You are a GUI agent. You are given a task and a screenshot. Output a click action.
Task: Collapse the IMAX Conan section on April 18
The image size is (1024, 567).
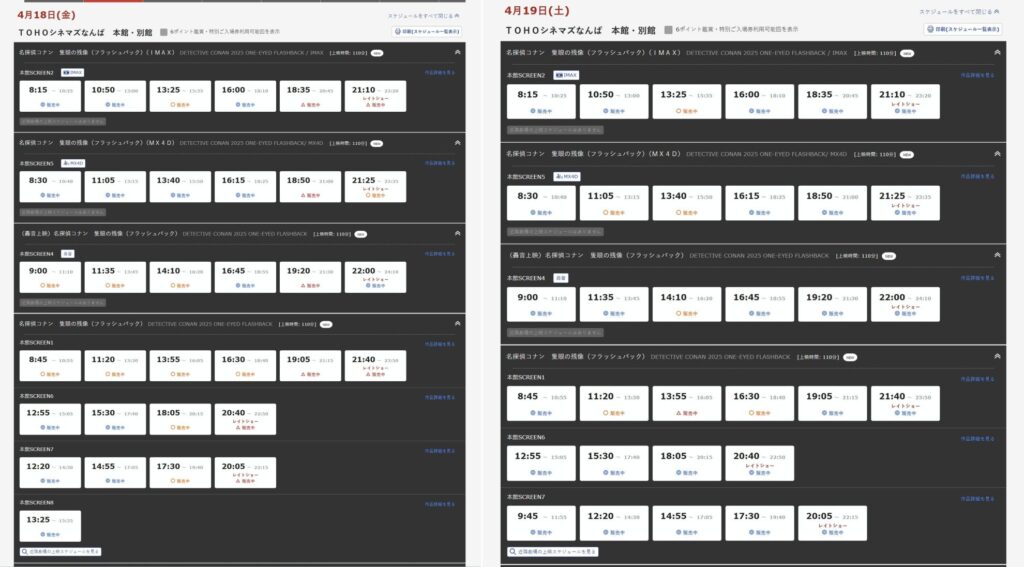pos(457,52)
